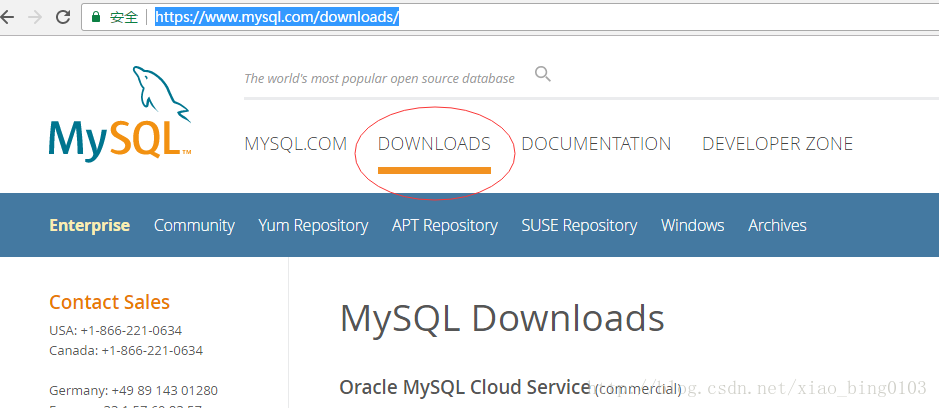
Task: Choose APT Repository in the menu
Action: tap(445, 226)
